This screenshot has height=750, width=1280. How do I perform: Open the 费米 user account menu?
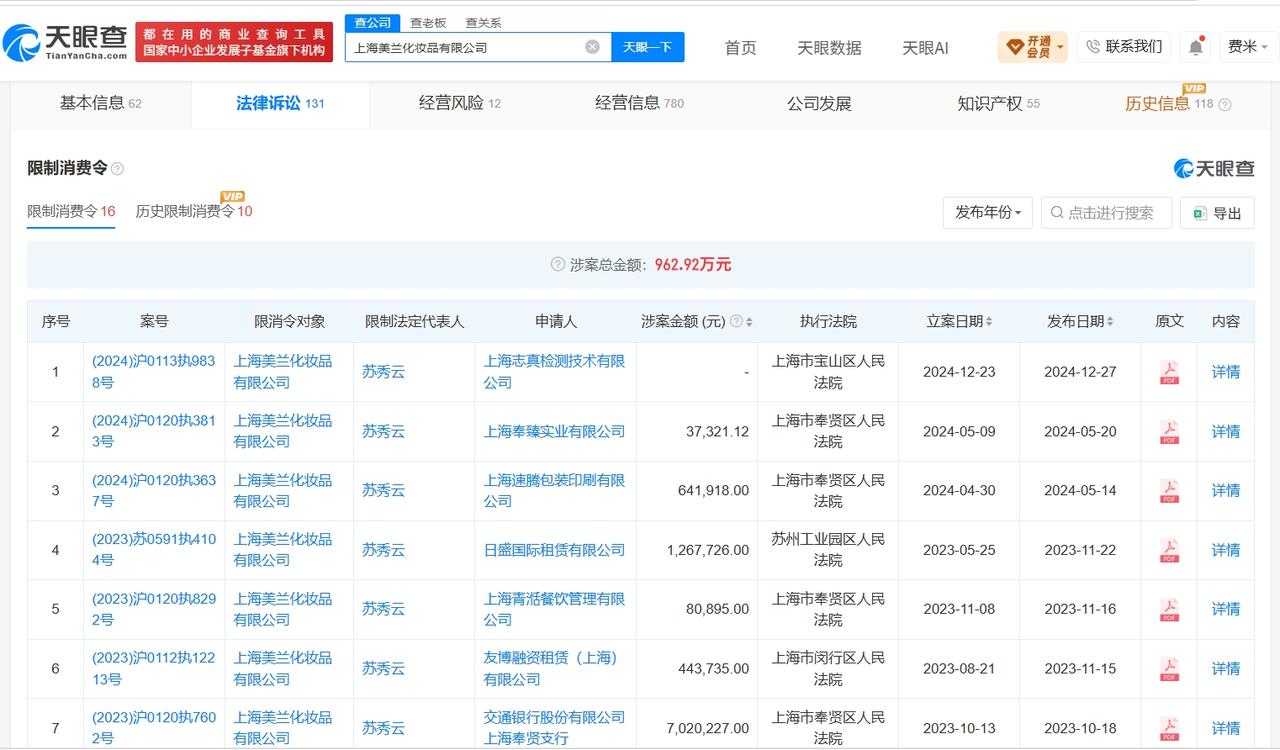pyautogui.click(x=1248, y=47)
